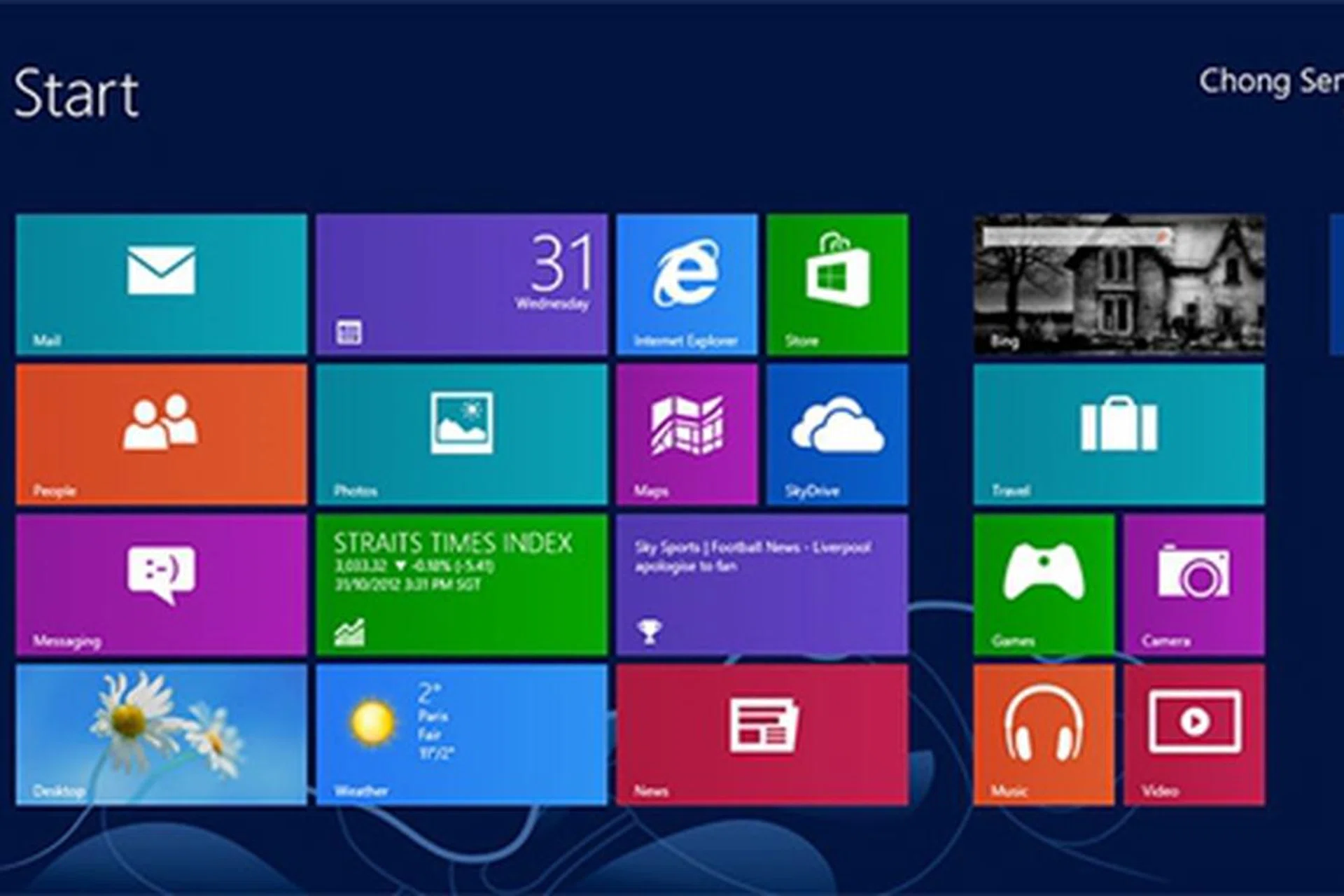This screenshot has width=1344, height=896.
Task: Open the Photos tile
Action: [461, 434]
